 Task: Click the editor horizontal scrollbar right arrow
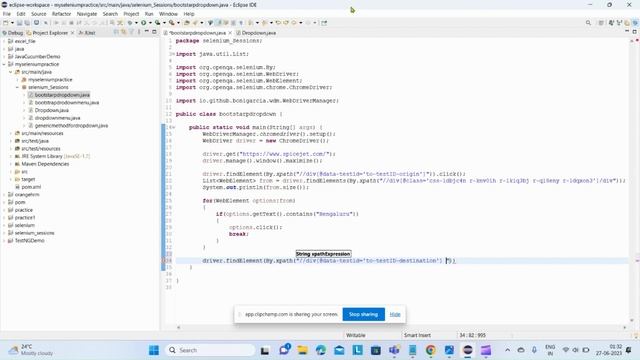coord(624,327)
